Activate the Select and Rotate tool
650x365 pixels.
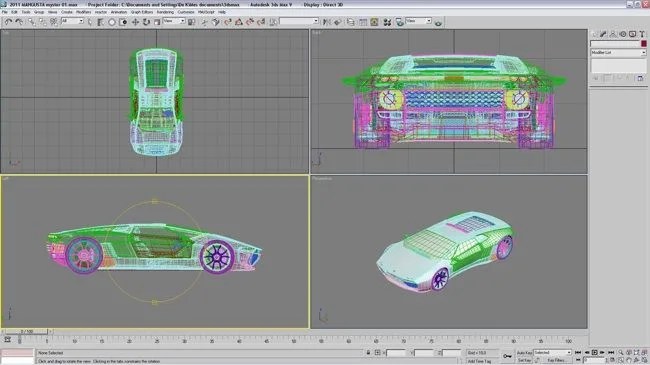tap(146, 22)
